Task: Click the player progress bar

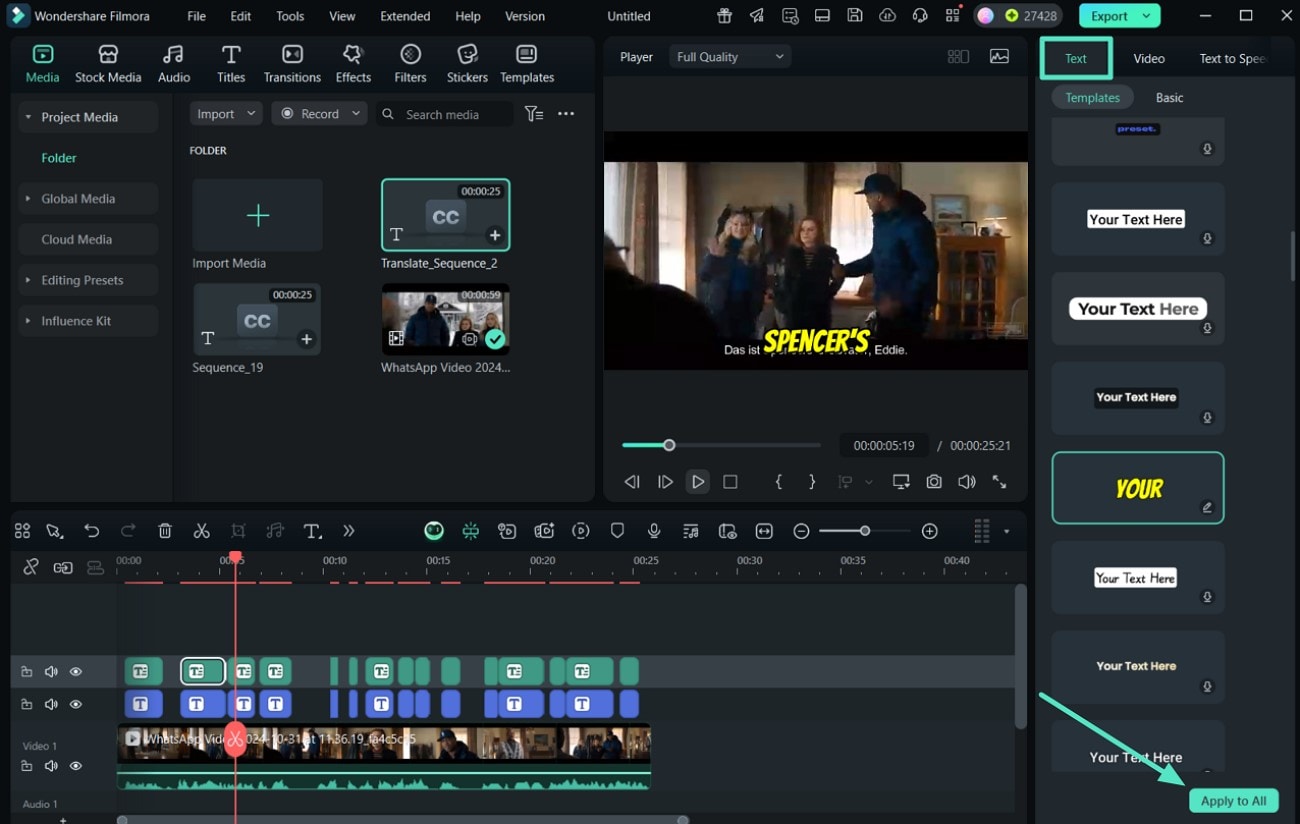Action: (x=721, y=445)
